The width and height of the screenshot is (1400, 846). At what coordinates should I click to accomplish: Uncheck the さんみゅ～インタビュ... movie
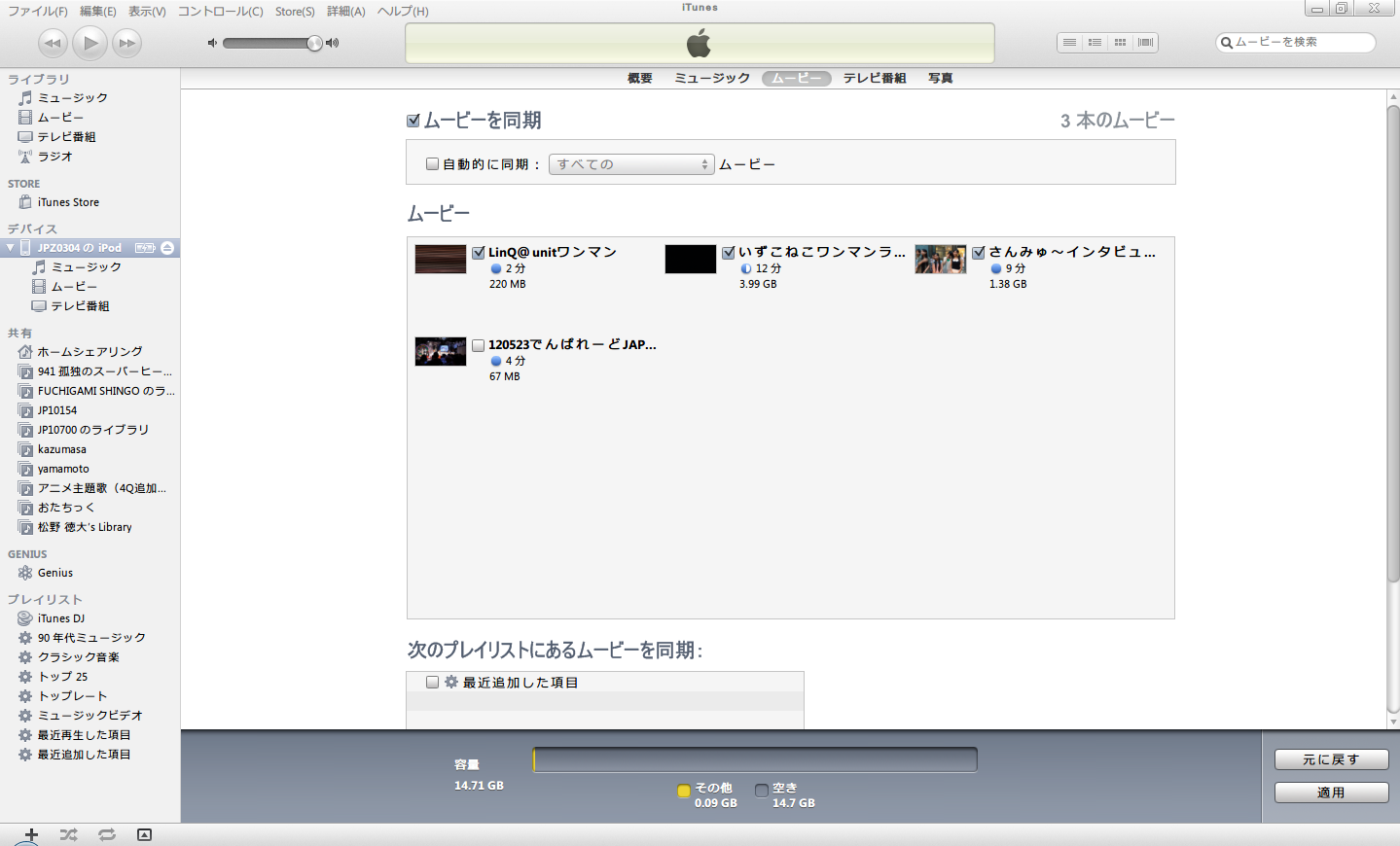979,252
